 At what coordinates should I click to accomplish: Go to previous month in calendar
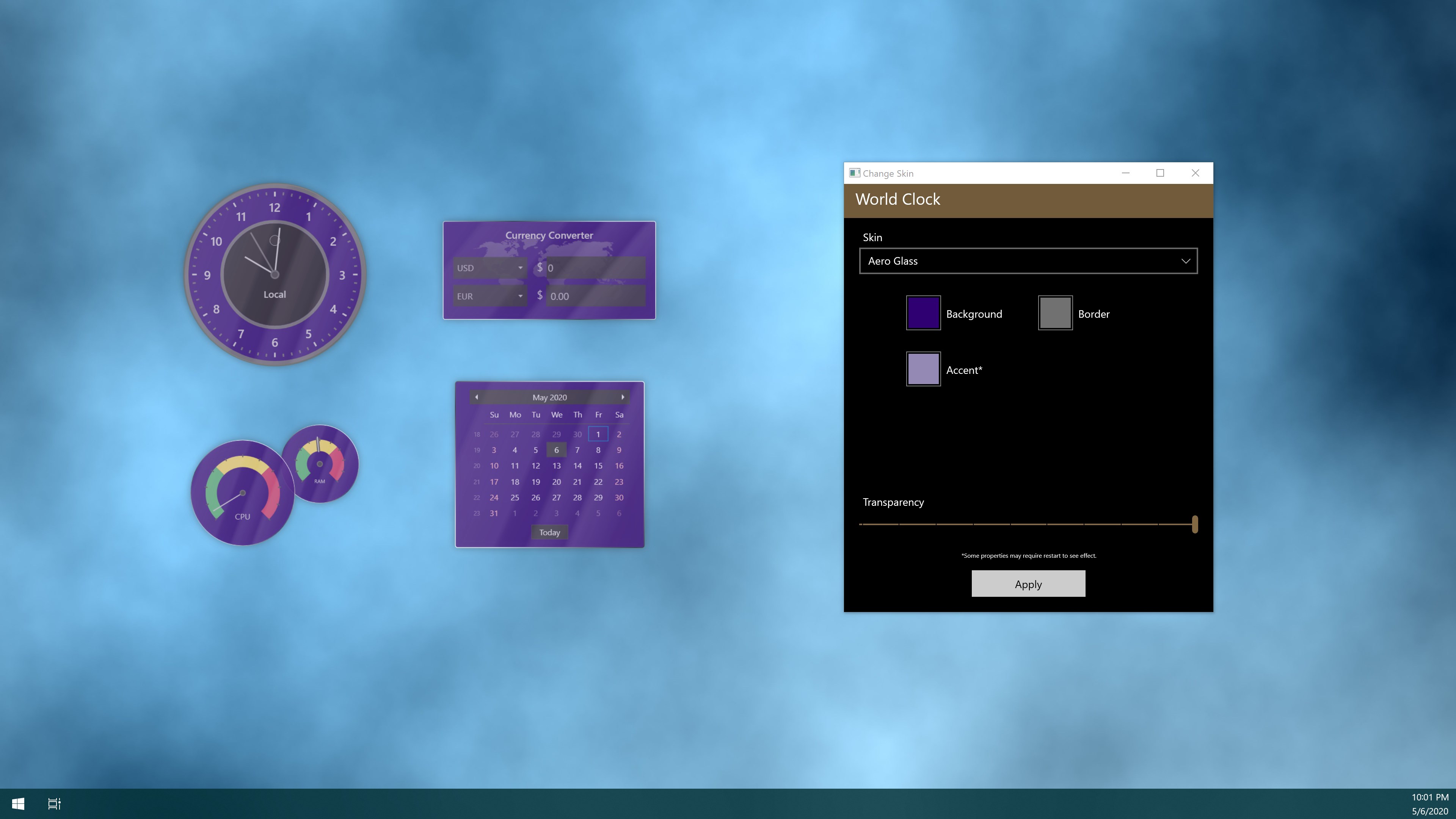(477, 397)
